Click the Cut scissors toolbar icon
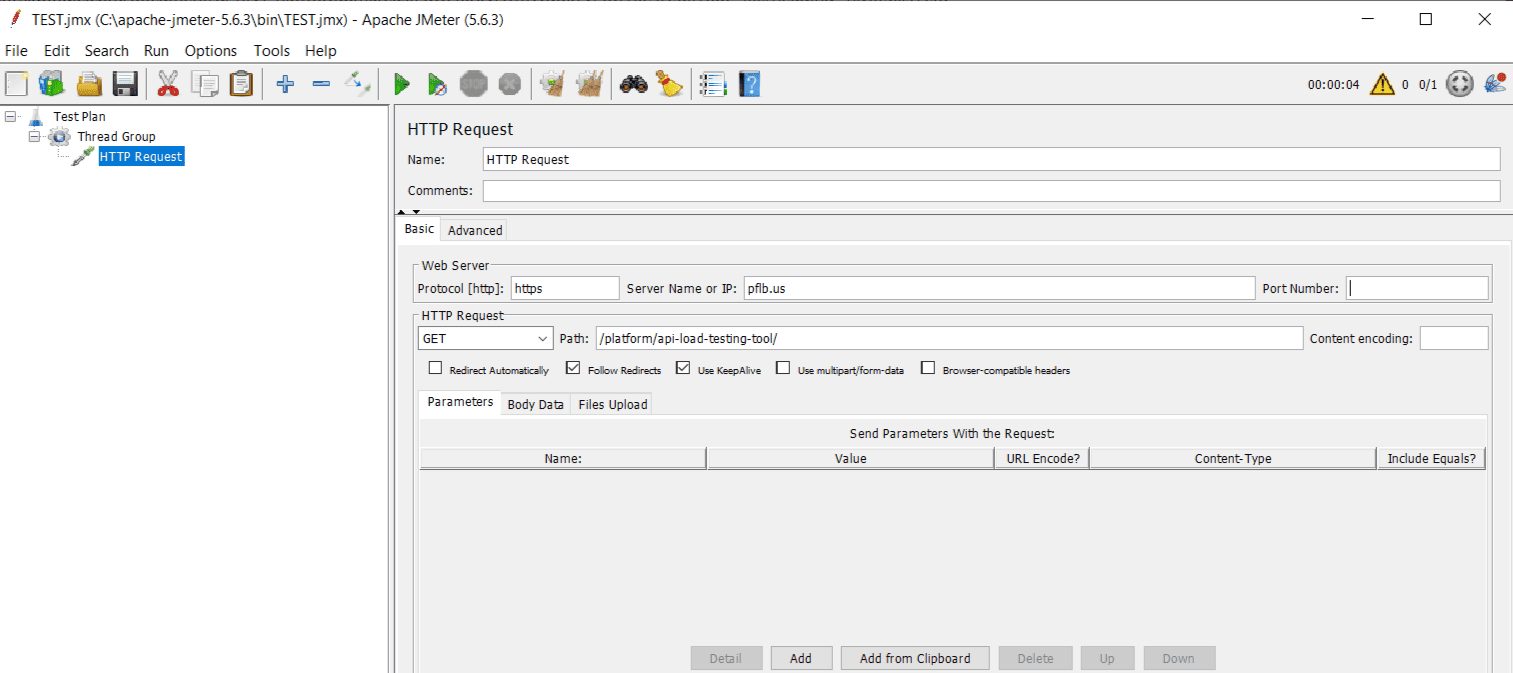1513x673 pixels. click(x=168, y=84)
